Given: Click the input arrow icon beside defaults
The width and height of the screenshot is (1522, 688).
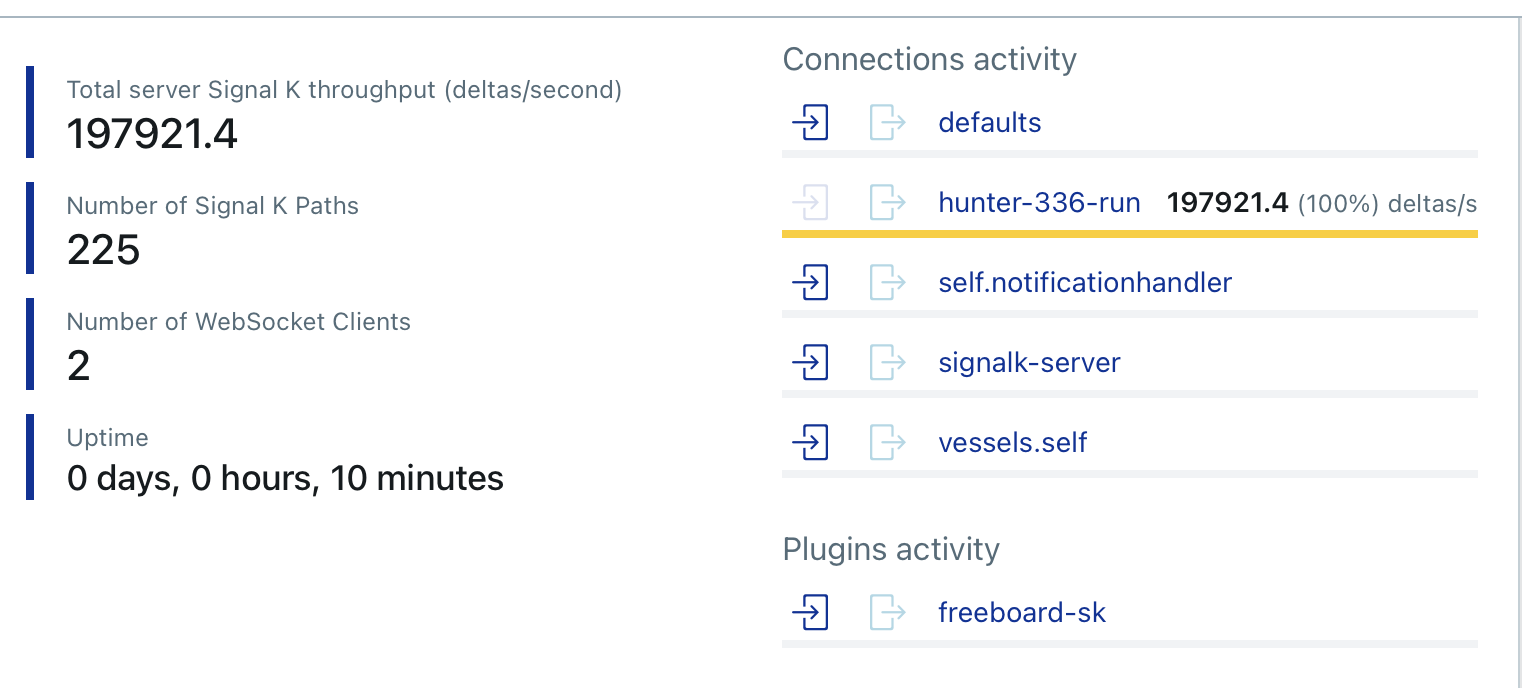Looking at the screenshot, I should point(810,123).
